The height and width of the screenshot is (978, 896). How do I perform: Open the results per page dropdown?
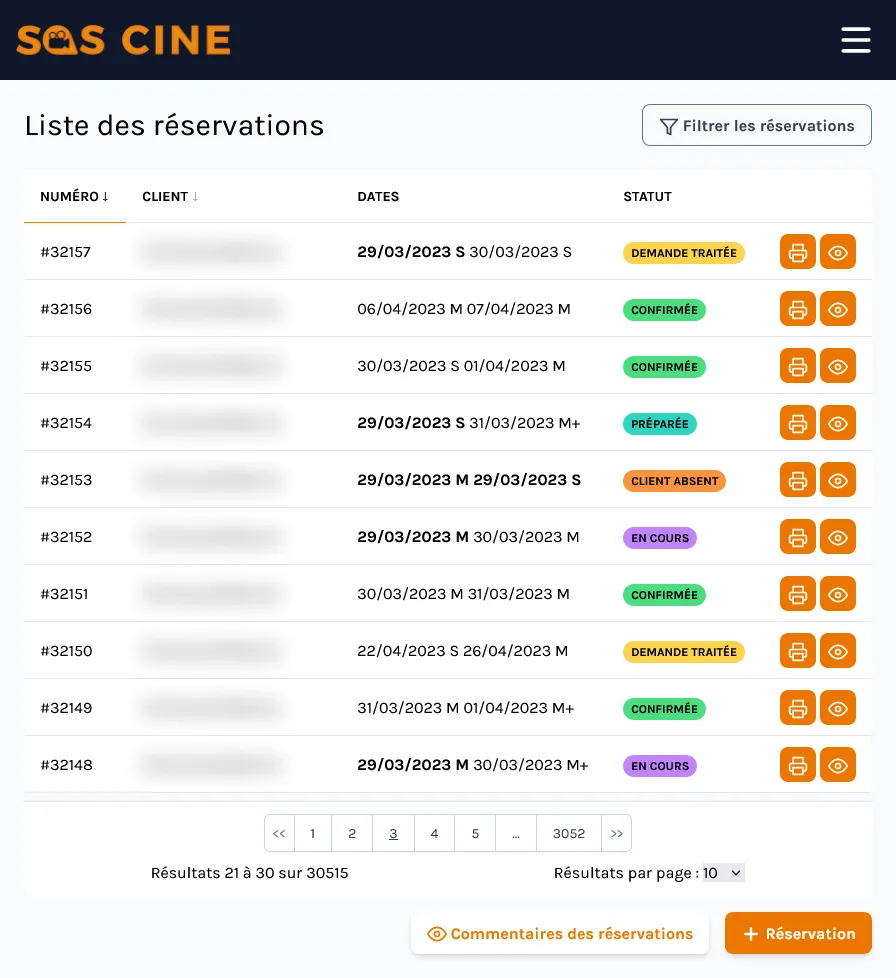[723, 872]
